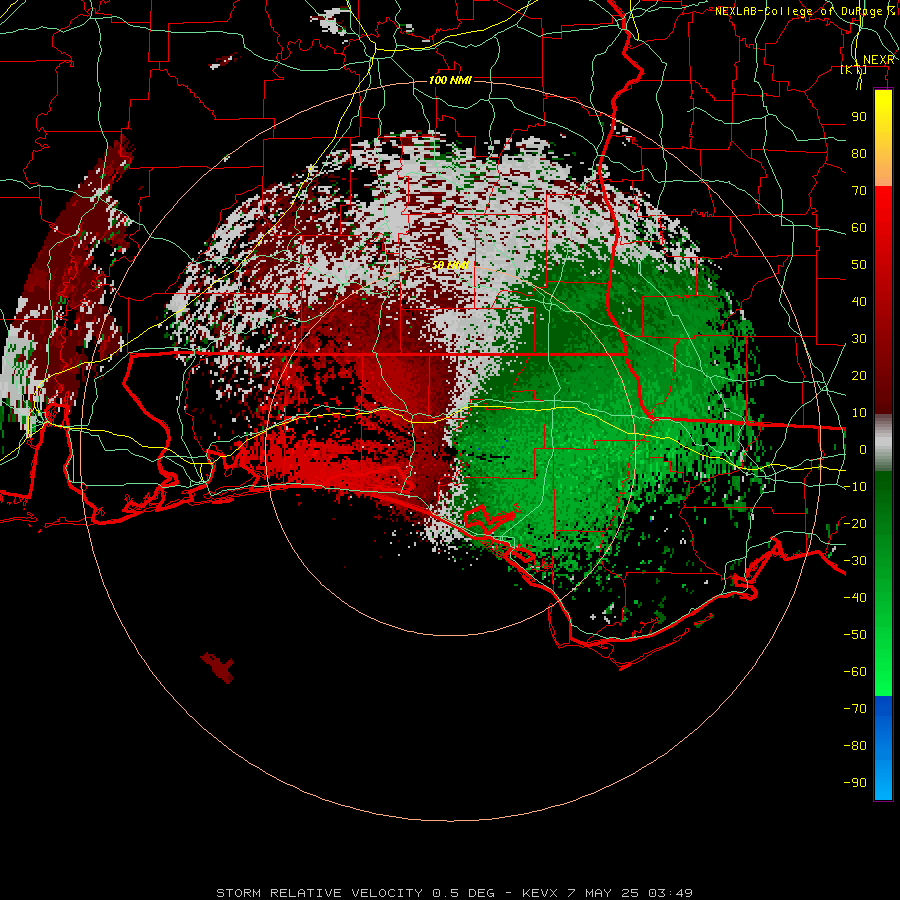900x900 pixels.
Task: Click the isolated dark red echo over the Gulf
Action: pyautogui.click(x=219, y=667)
